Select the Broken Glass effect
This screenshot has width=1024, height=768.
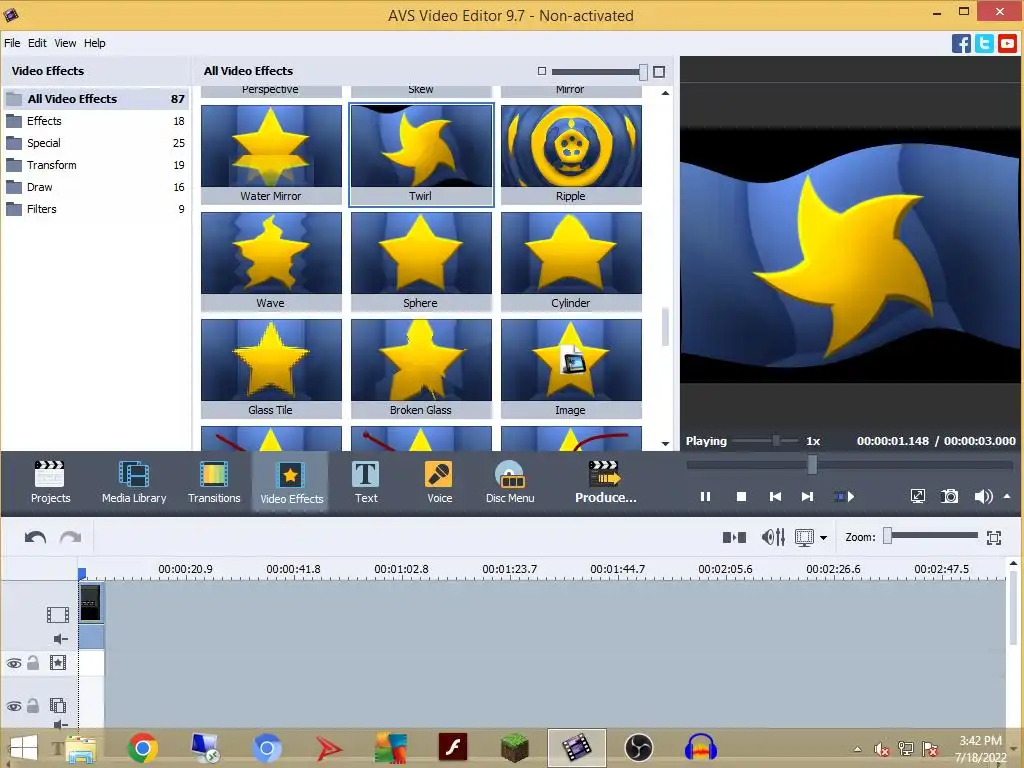[421, 368]
